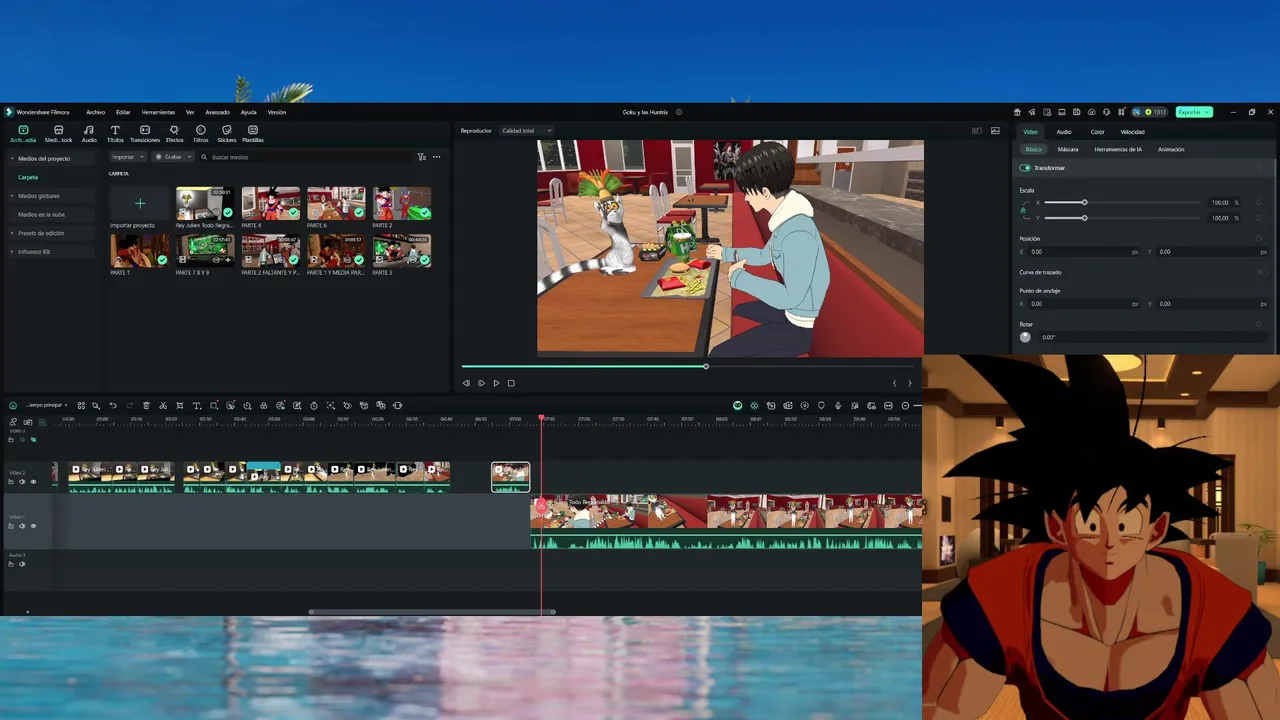Image resolution: width=1280 pixels, height=720 pixels.
Task: Toggle the scale aspect ratio lock
Action: coord(1023,210)
